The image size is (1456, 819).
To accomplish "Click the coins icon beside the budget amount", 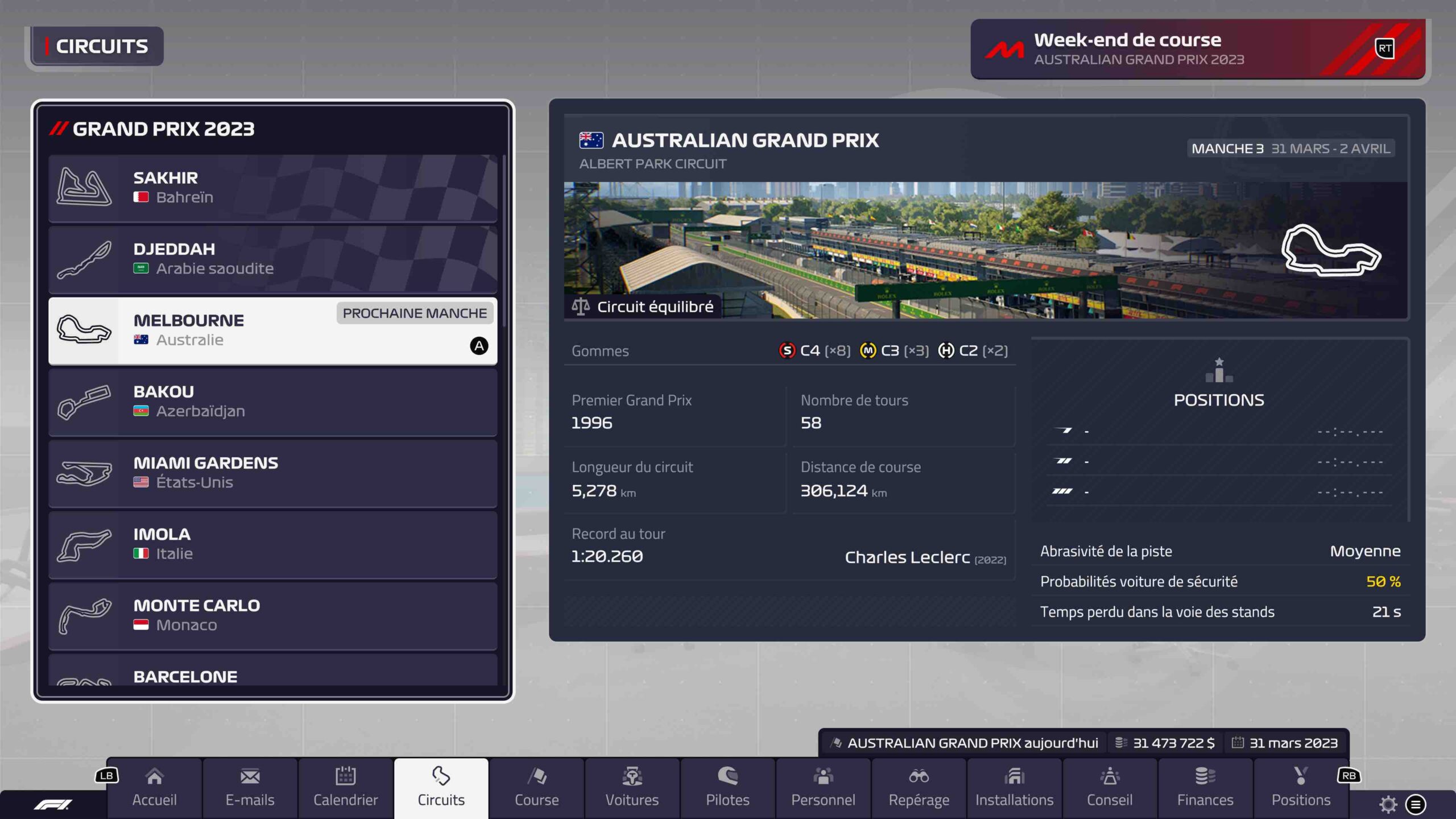I will click(x=1120, y=743).
